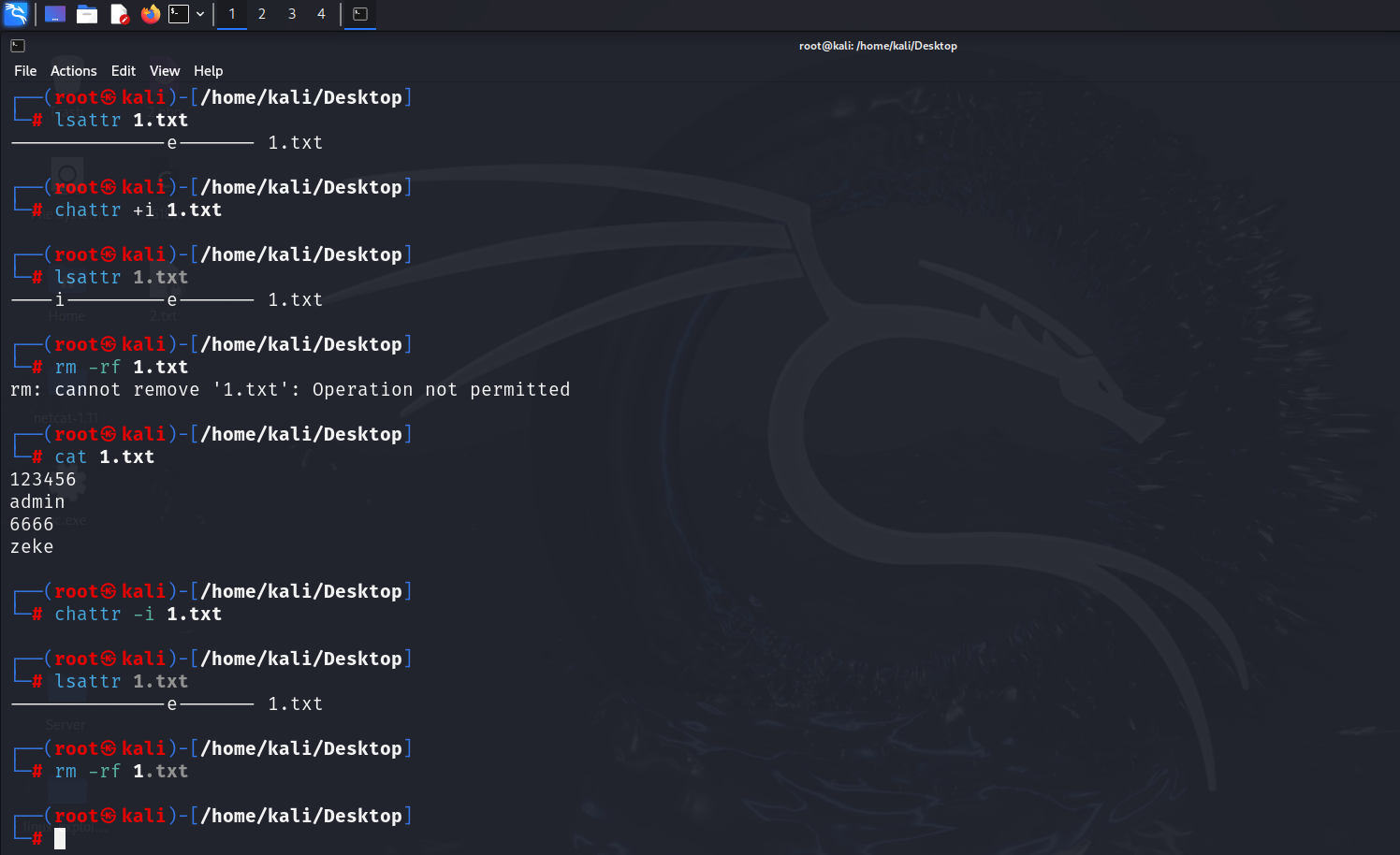This screenshot has width=1400, height=855.
Task: Switch to workspace 1
Action: coord(232,14)
